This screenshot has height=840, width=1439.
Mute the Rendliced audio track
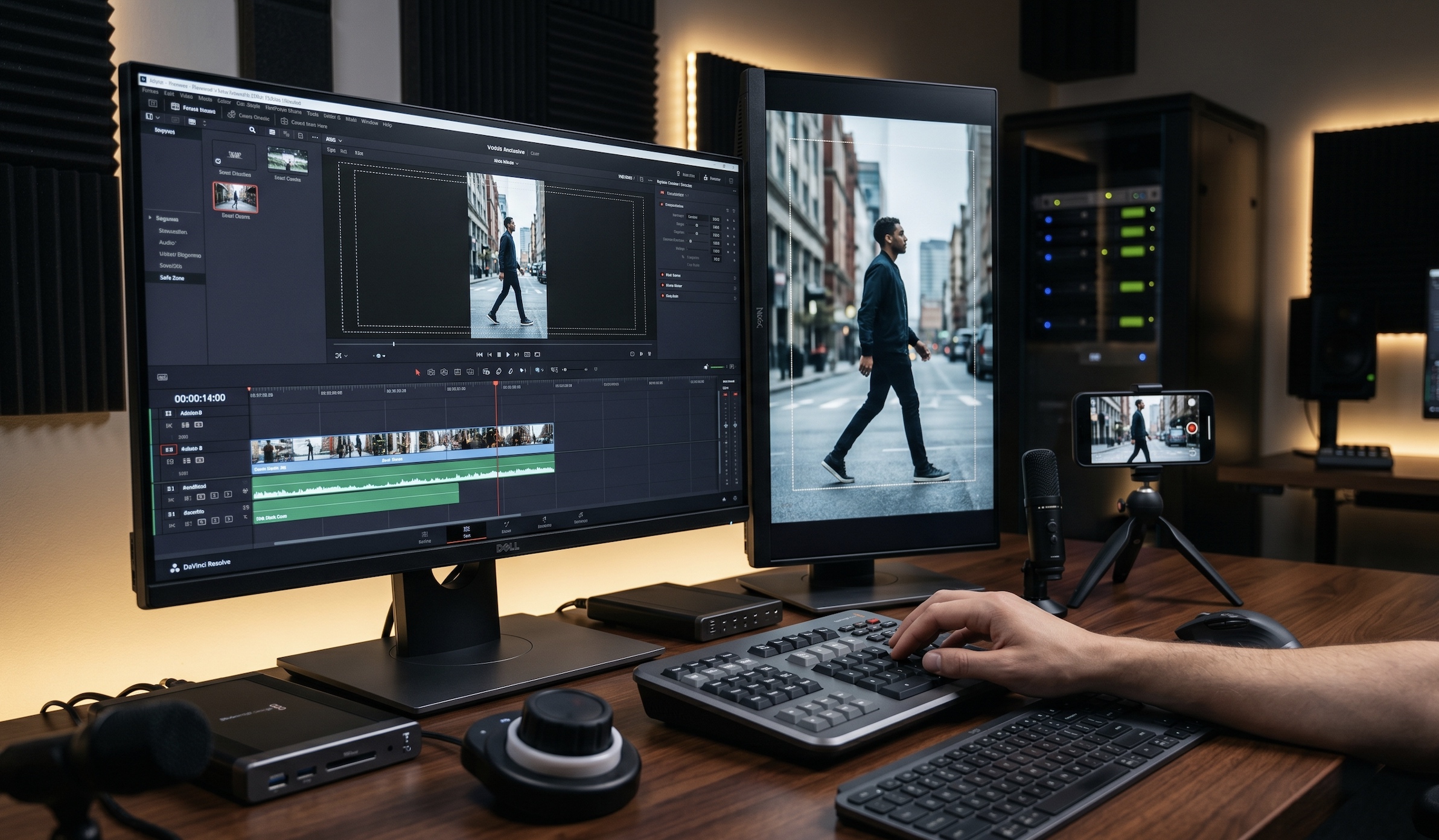tap(201, 497)
